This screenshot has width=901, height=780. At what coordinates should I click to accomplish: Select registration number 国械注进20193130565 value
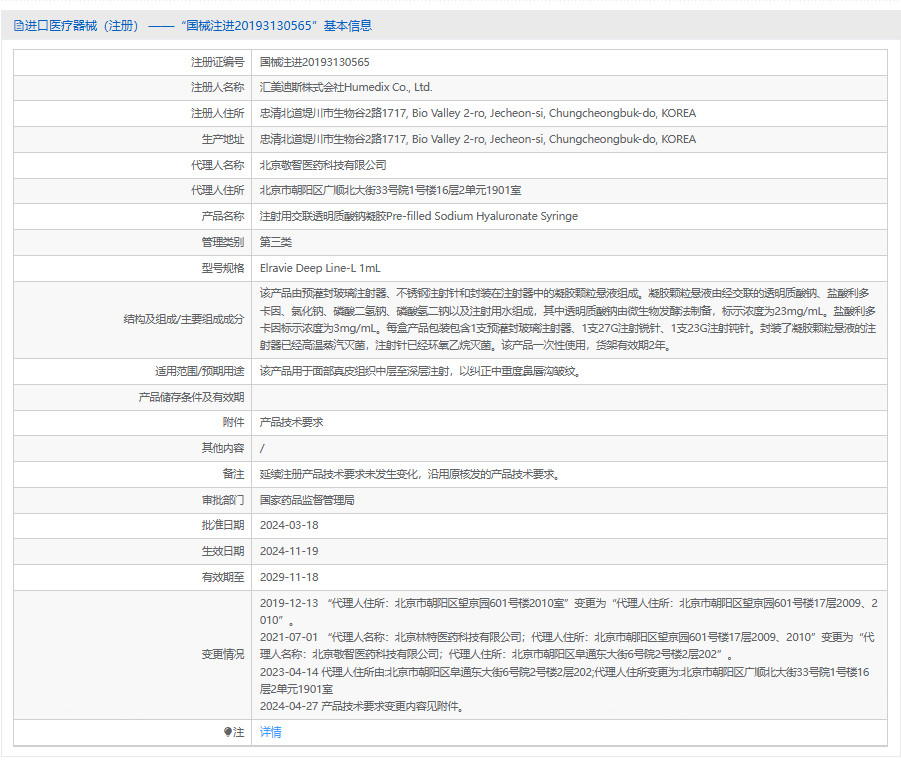(314, 62)
